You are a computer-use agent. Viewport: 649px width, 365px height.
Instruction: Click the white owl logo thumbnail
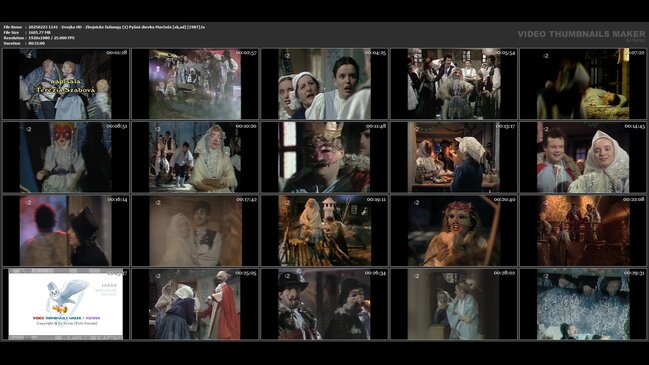(66, 304)
